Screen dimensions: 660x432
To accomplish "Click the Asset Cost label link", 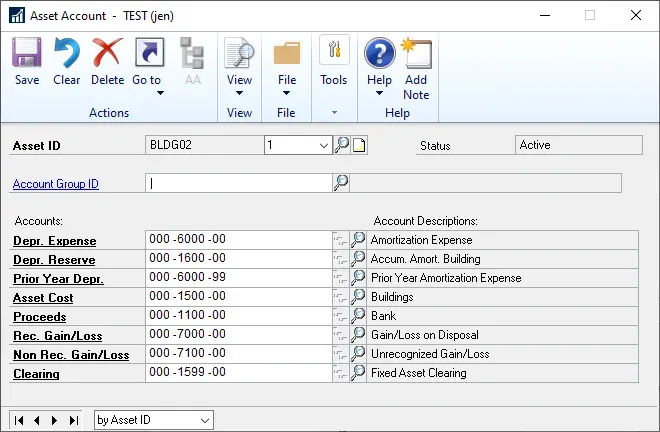I will pyautogui.click(x=43, y=298).
